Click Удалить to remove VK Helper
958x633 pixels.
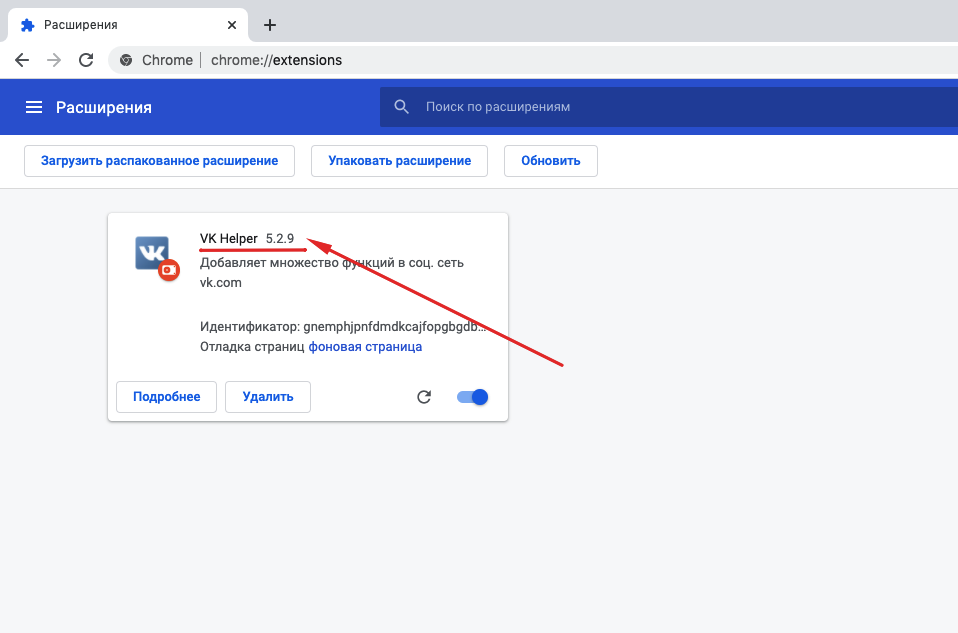tap(268, 397)
